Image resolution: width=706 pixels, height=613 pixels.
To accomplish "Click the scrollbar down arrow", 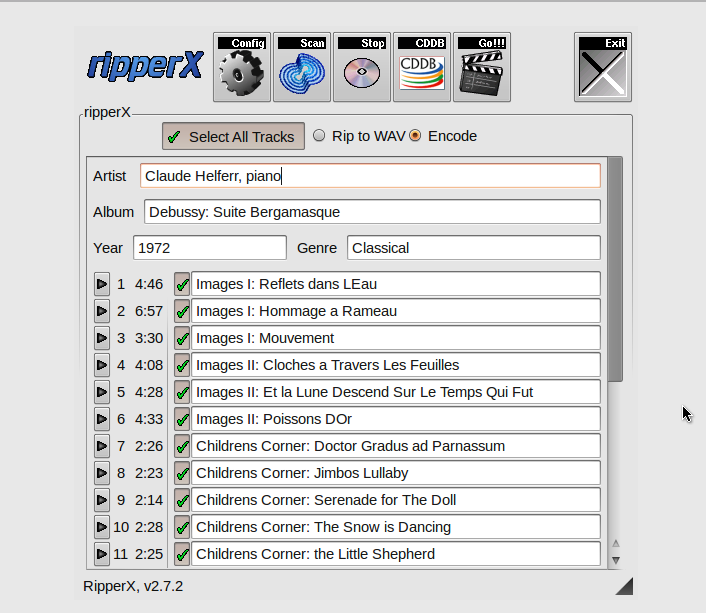I will coord(615,560).
